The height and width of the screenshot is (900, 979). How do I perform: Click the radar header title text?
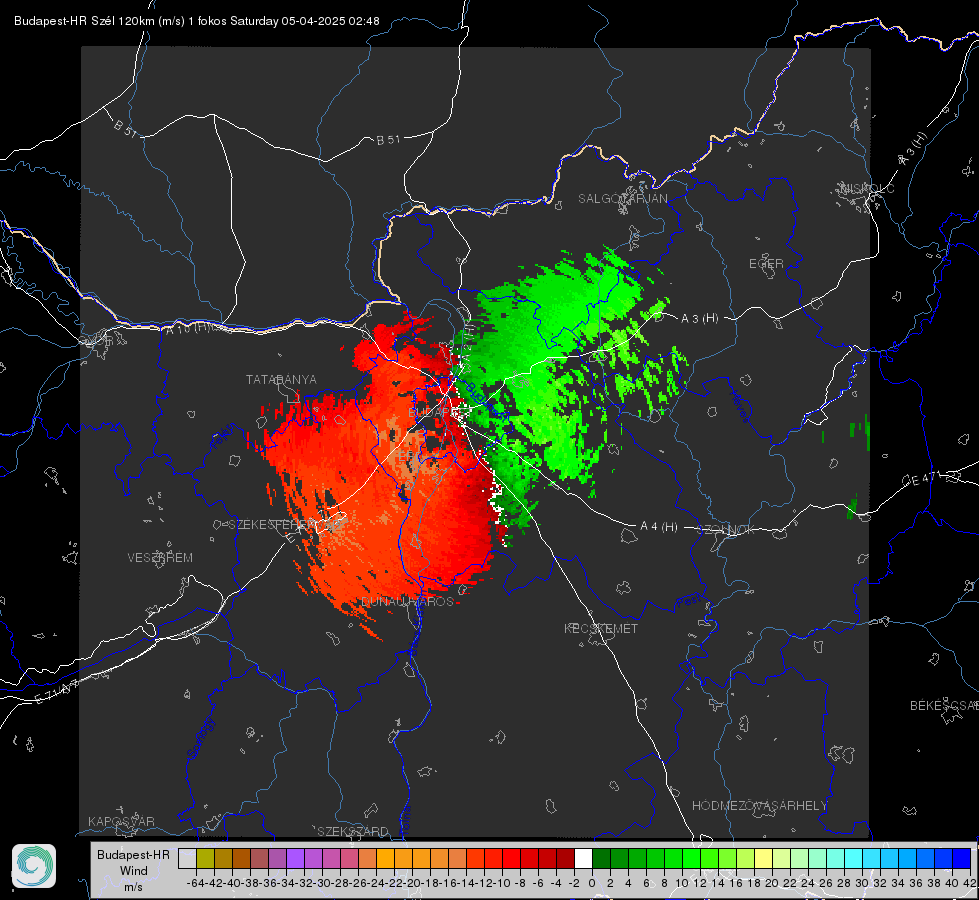tap(197, 21)
